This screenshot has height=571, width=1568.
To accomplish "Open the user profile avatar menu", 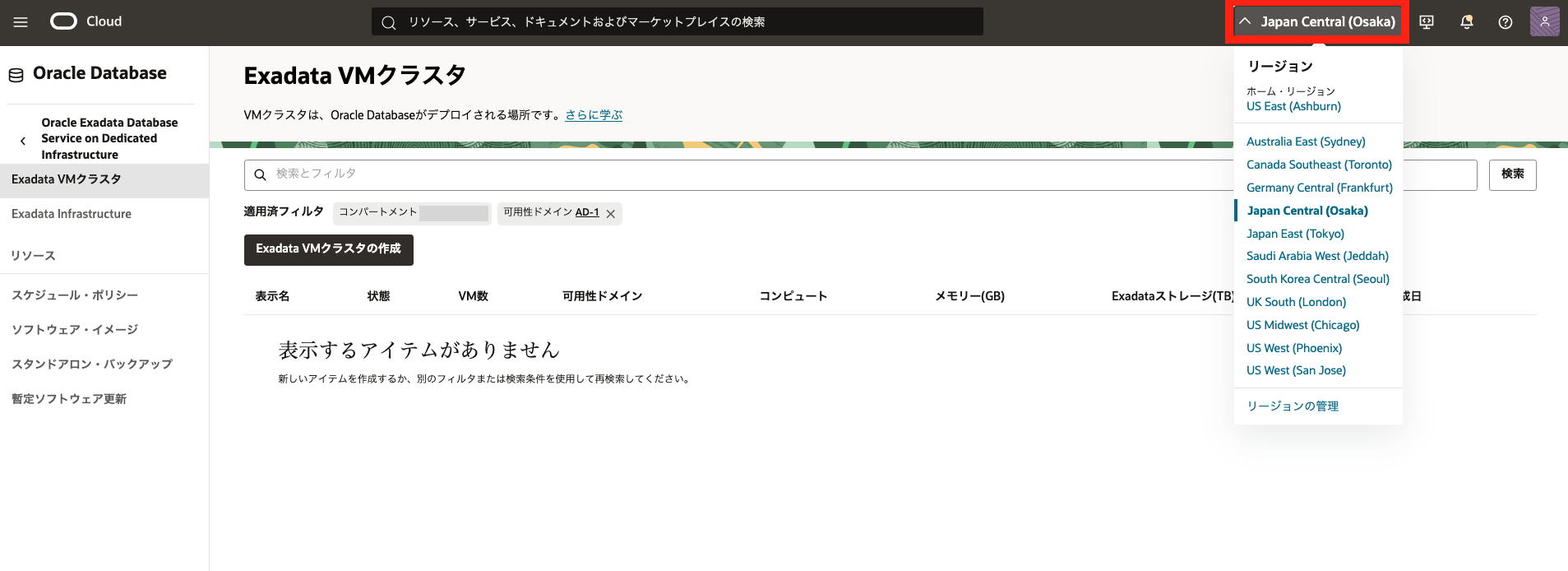I will pos(1544,22).
